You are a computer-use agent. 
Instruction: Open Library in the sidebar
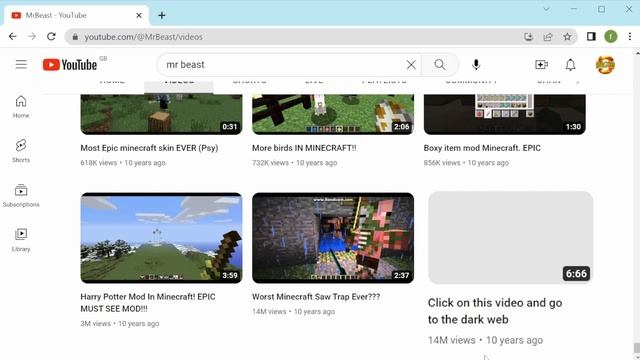click(21, 240)
